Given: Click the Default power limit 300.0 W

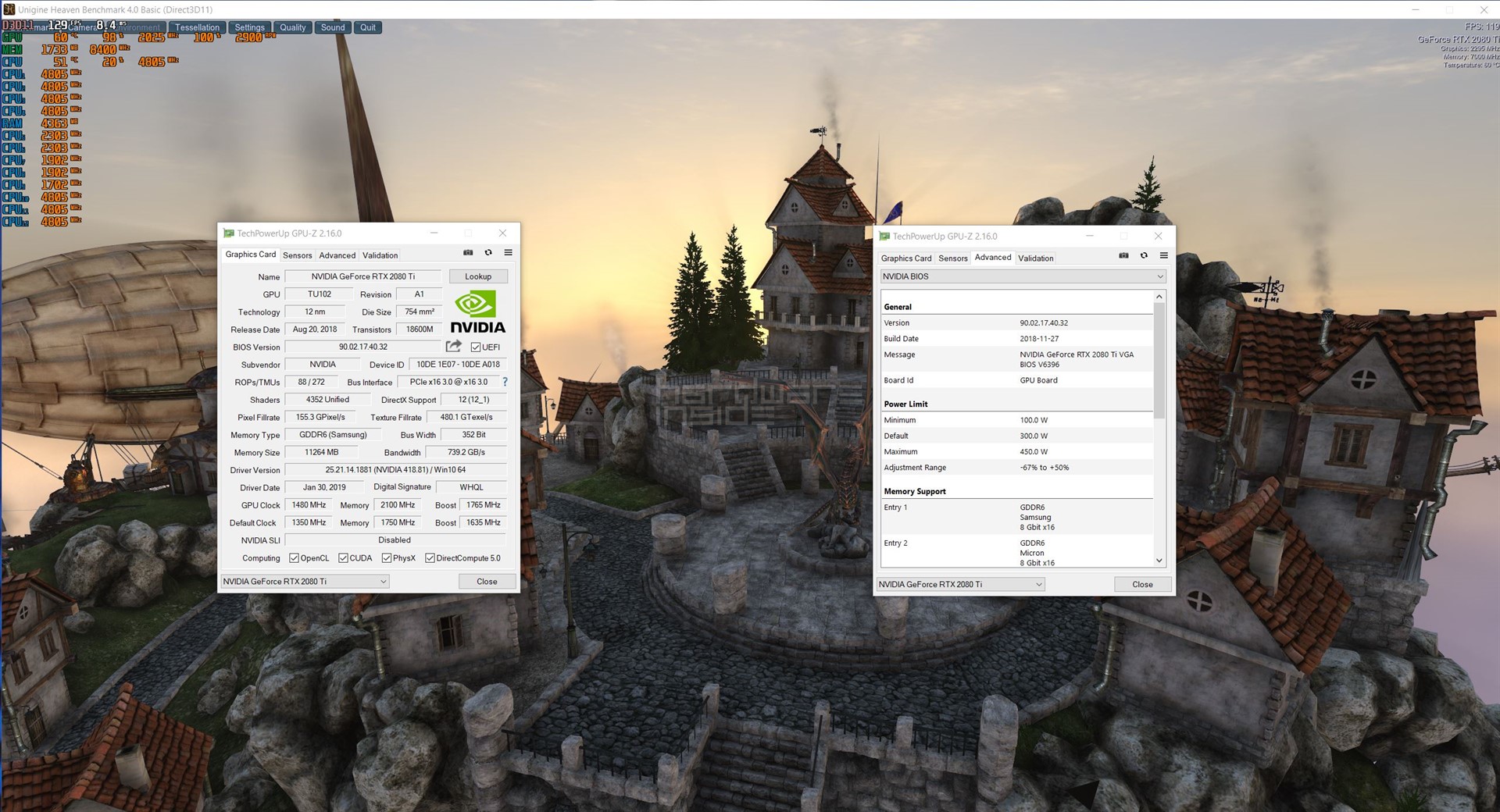Looking at the screenshot, I should [1034, 436].
